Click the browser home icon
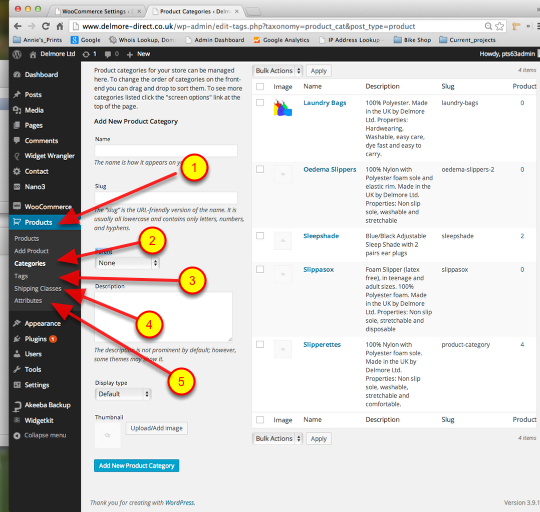The image size is (540, 512). point(60,26)
